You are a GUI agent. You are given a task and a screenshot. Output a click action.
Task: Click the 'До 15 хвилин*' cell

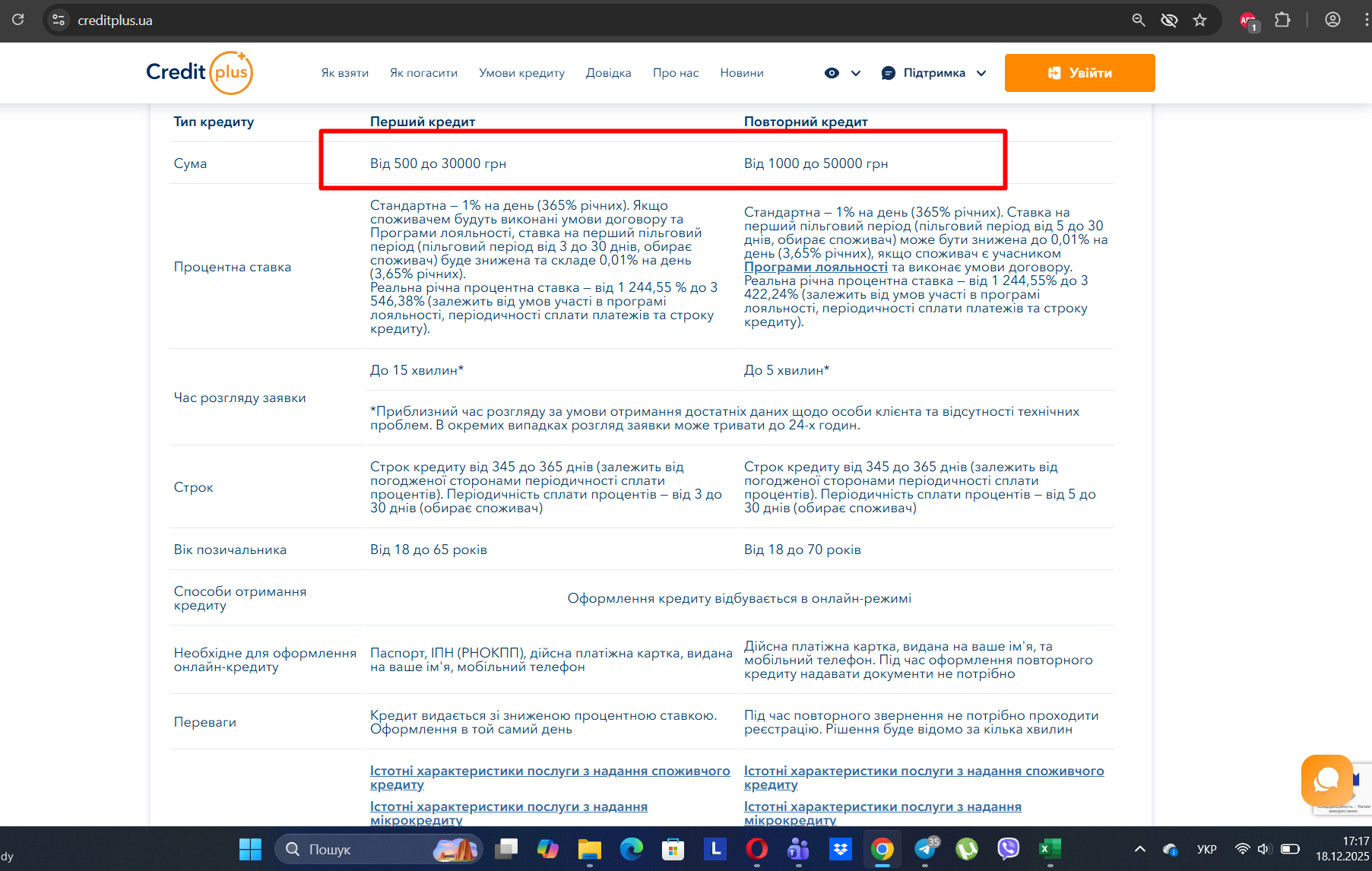pos(417,370)
